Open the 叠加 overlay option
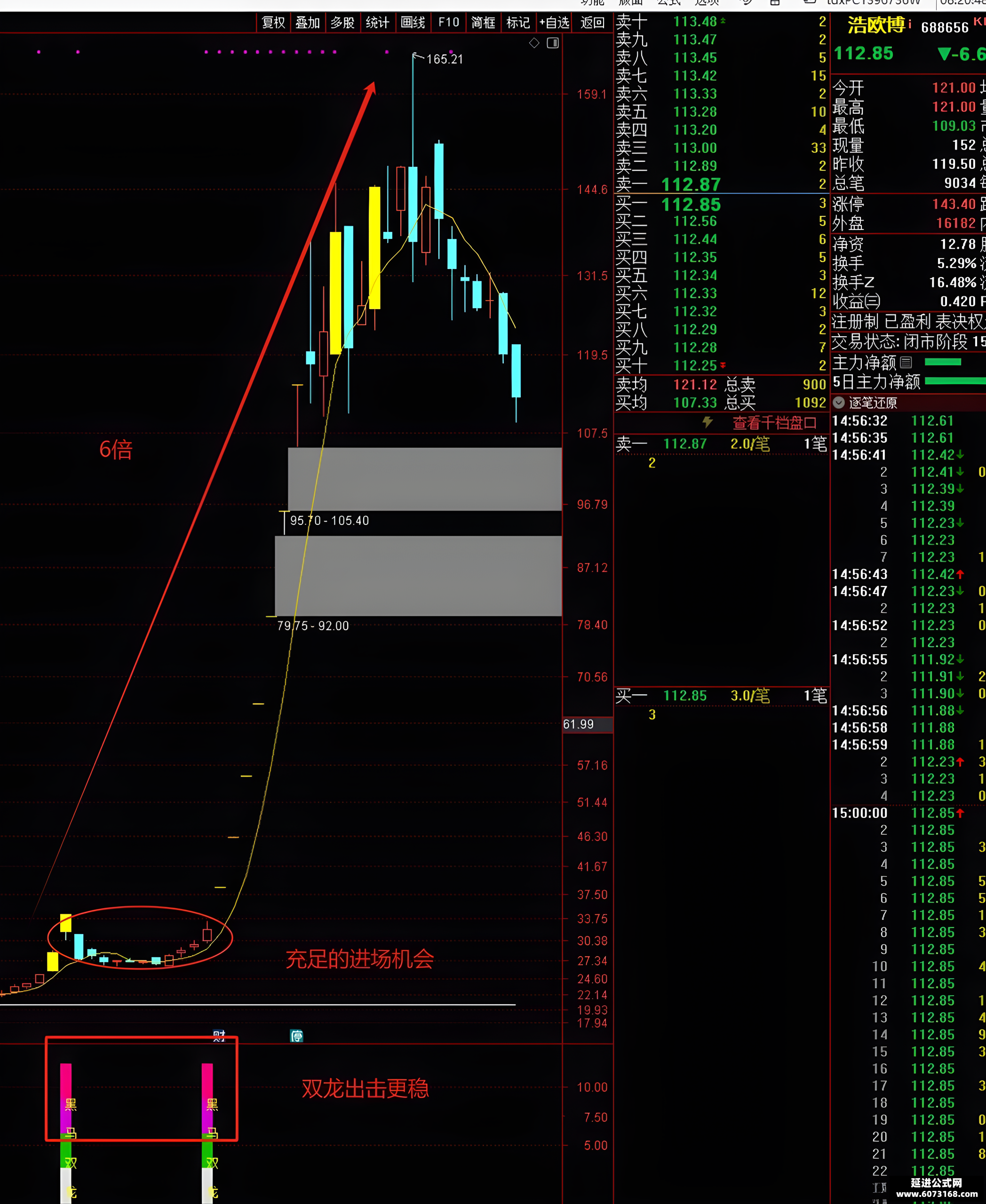The image size is (986, 1204). tap(308, 23)
